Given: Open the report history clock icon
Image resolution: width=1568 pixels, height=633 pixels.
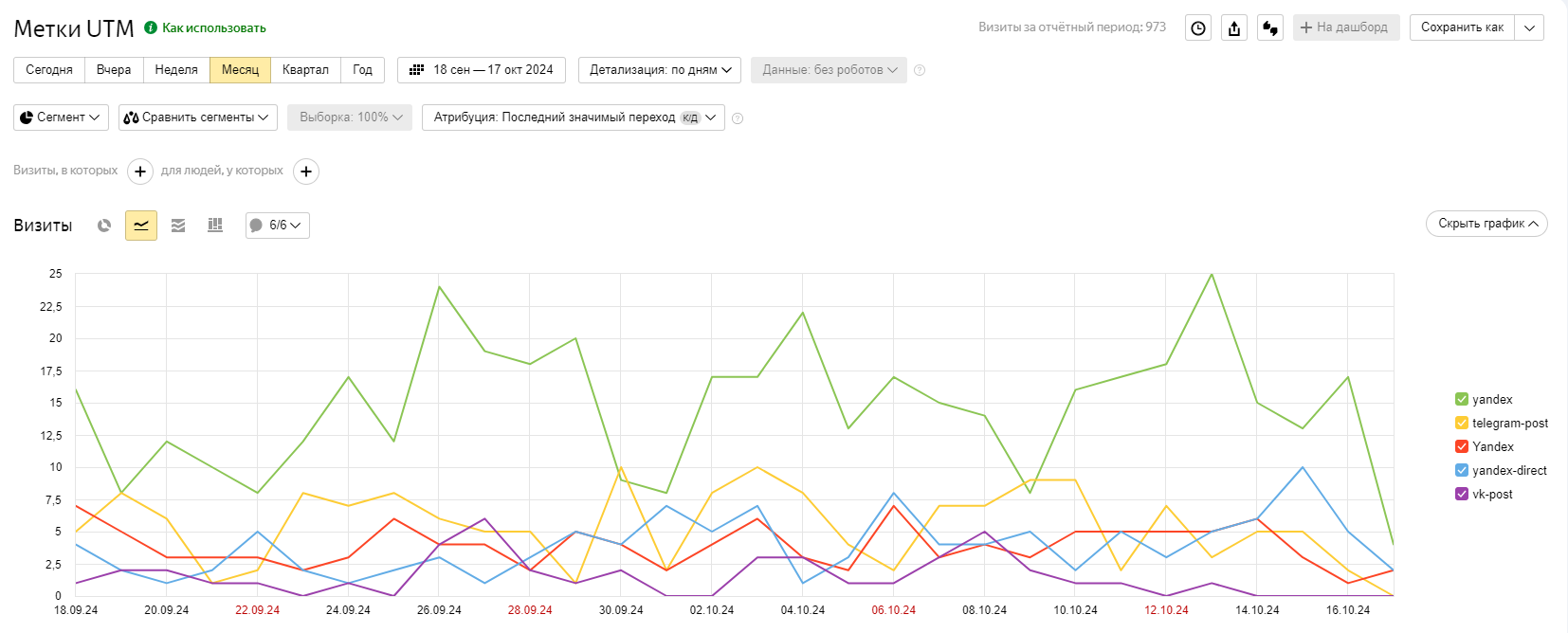Looking at the screenshot, I should click(x=1198, y=27).
